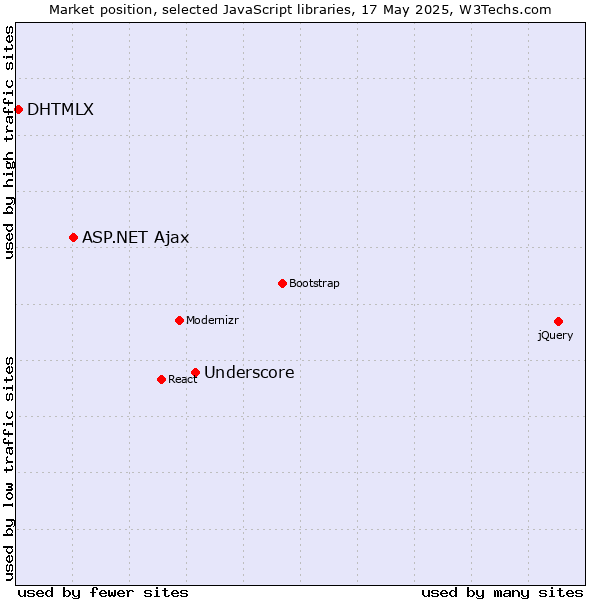Viewport: 600px width, 600px height.
Task: Select the Bootstrap label text
Action: (314, 283)
